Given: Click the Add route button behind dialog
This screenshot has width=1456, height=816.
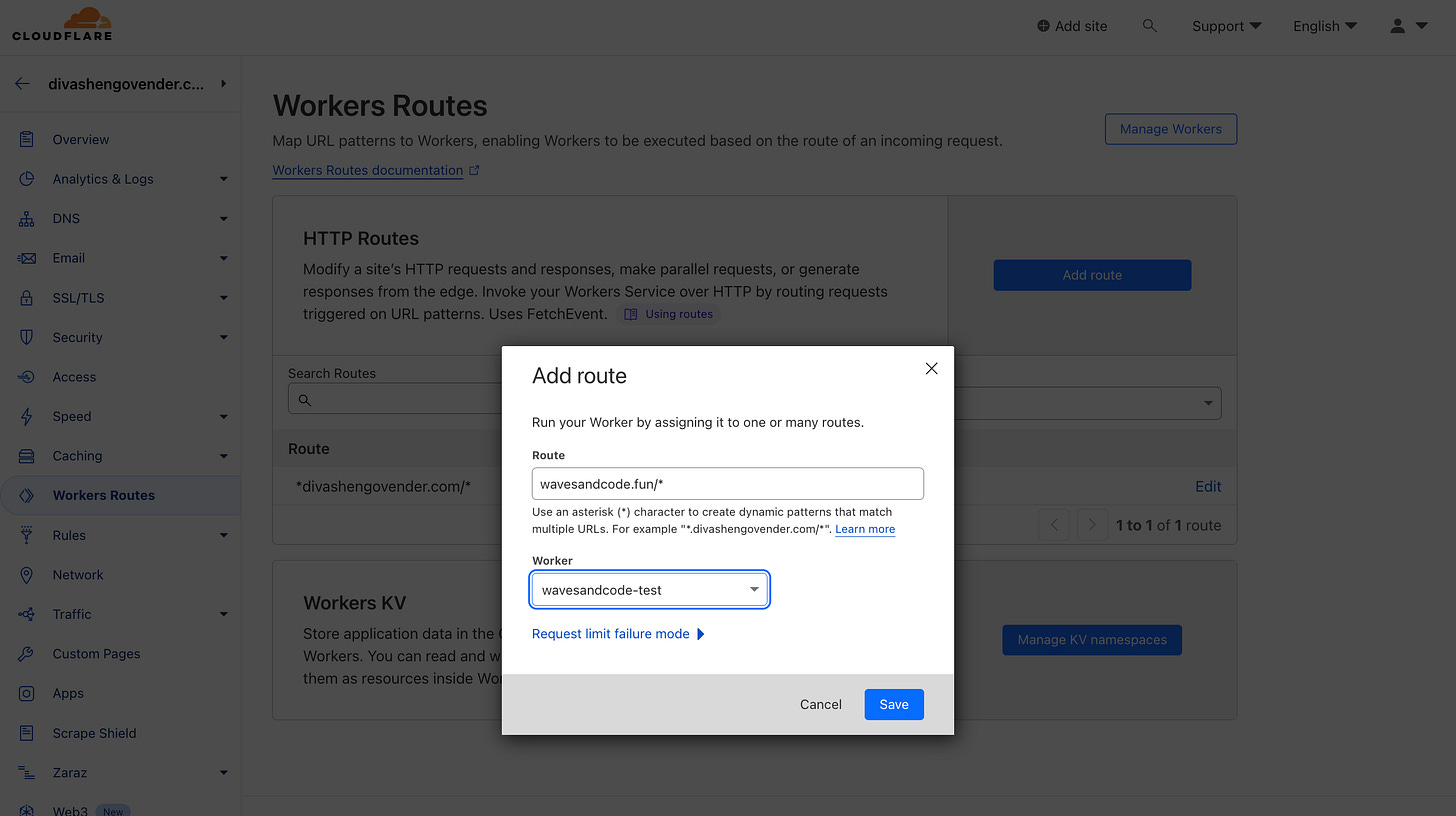Looking at the screenshot, I should (1092, 275).
